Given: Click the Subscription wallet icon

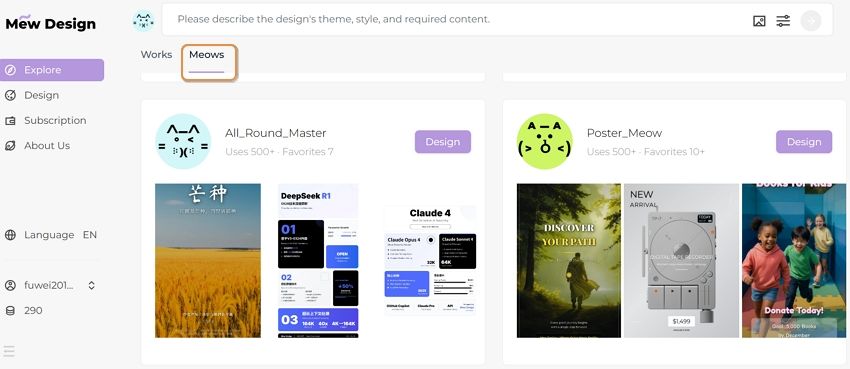Looking at the screenshot, I should pos(10,121).
